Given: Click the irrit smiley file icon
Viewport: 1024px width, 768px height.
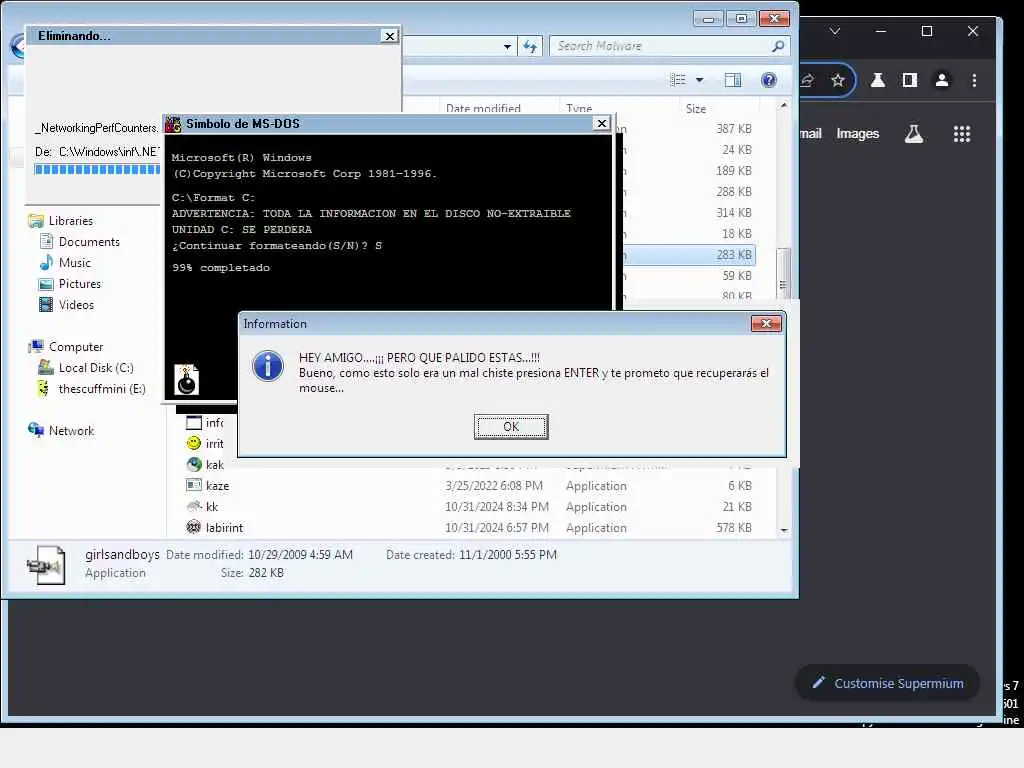Looking at the screenshot, I should pyautogui.click(x=193, y=443).
